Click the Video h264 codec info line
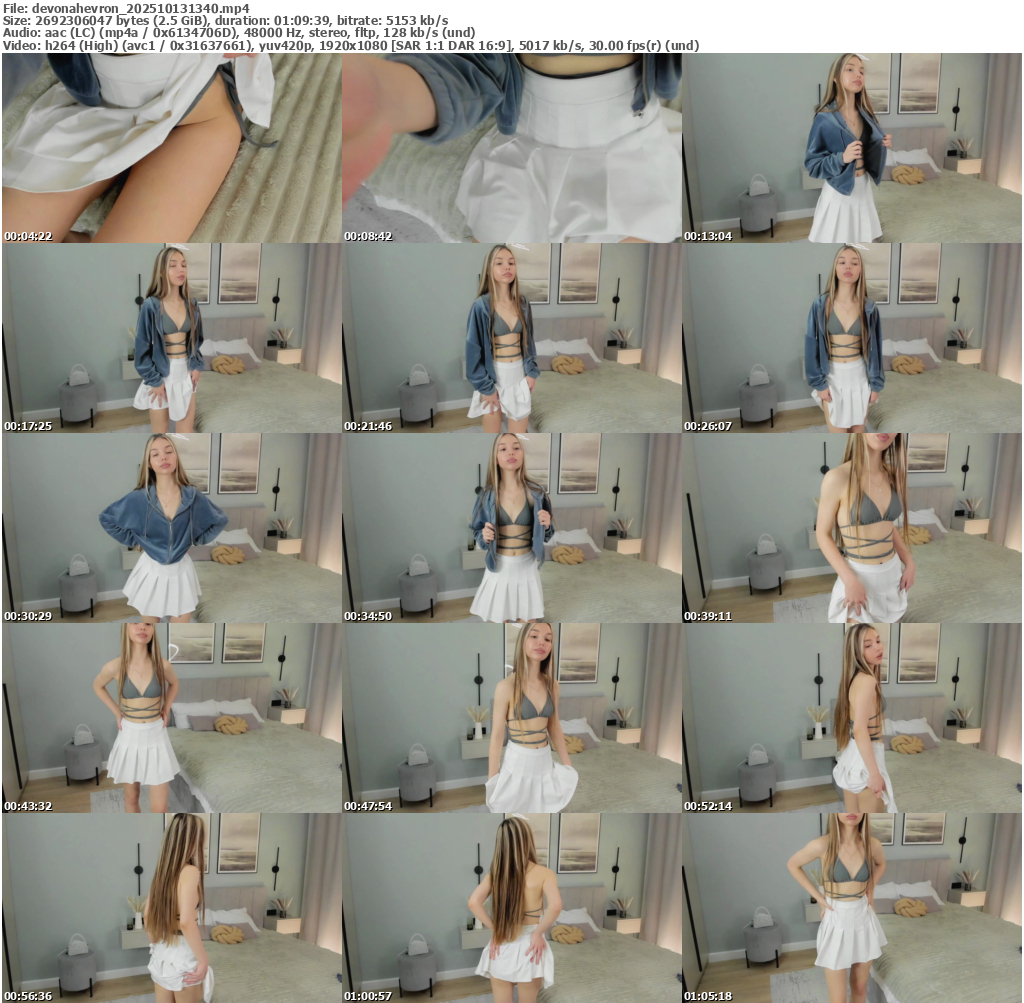This screenshot has width=1024, height=1003. pos(351,45)
